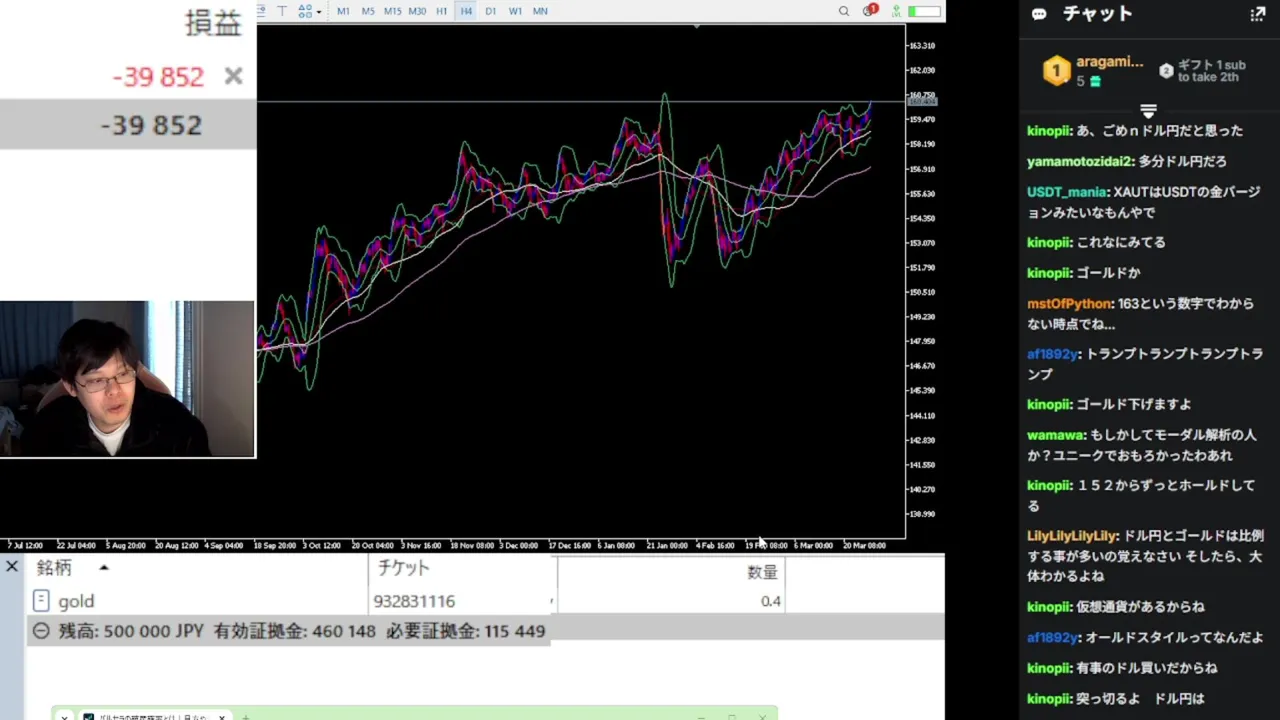Screen dimensions: 1280x720
Task: Switch chart to H1 timeframe
Action: point(442,11)
